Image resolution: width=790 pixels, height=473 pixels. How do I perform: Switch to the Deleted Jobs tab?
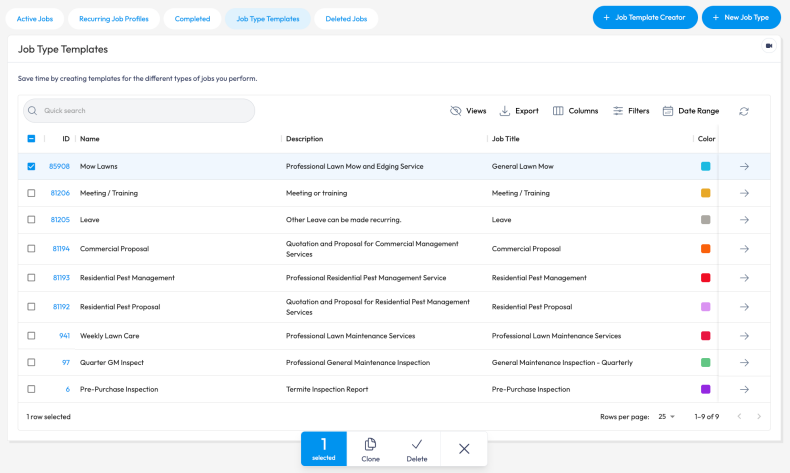(346, 19)
